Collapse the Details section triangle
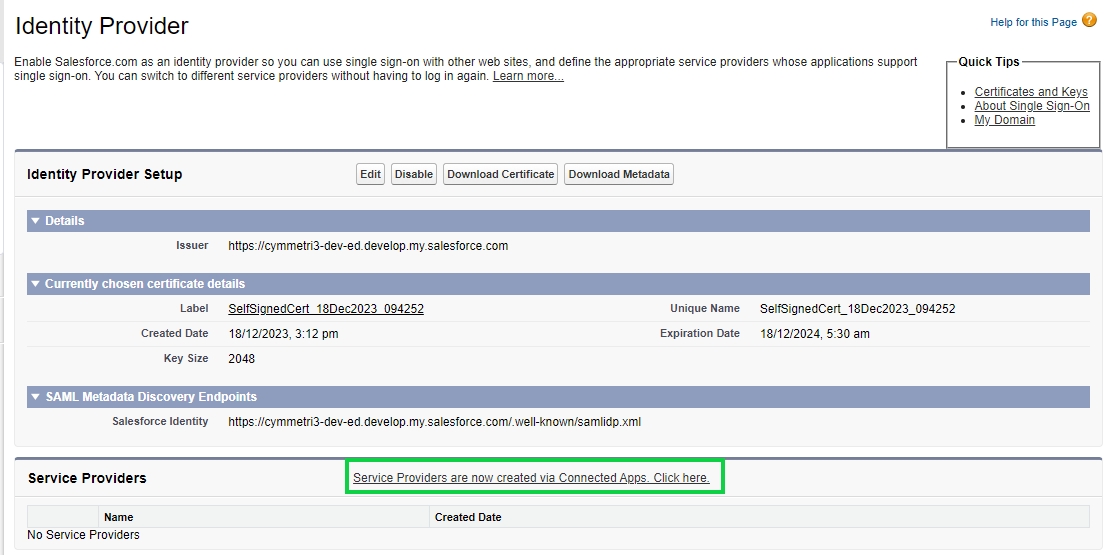The height and width of the screenshot is (555, 1109). pos(36,221)
